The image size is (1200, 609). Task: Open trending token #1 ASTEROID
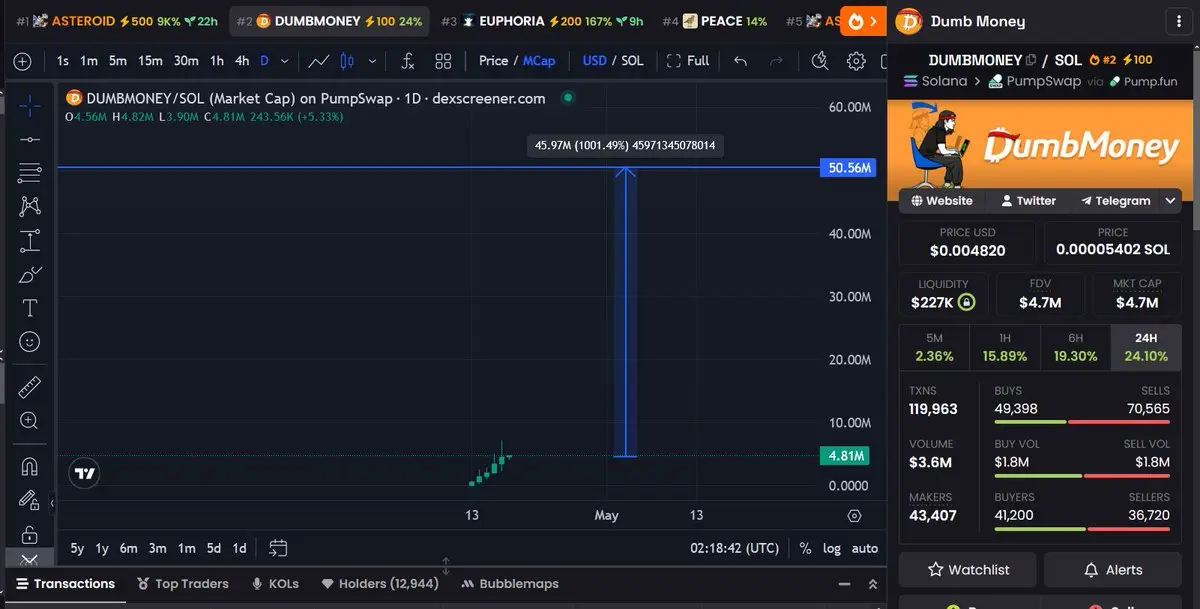point(117,21)
